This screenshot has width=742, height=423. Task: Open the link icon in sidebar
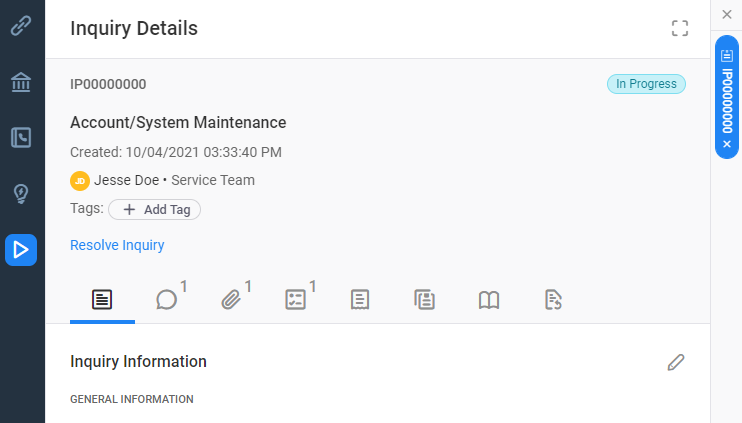(21, 26)
